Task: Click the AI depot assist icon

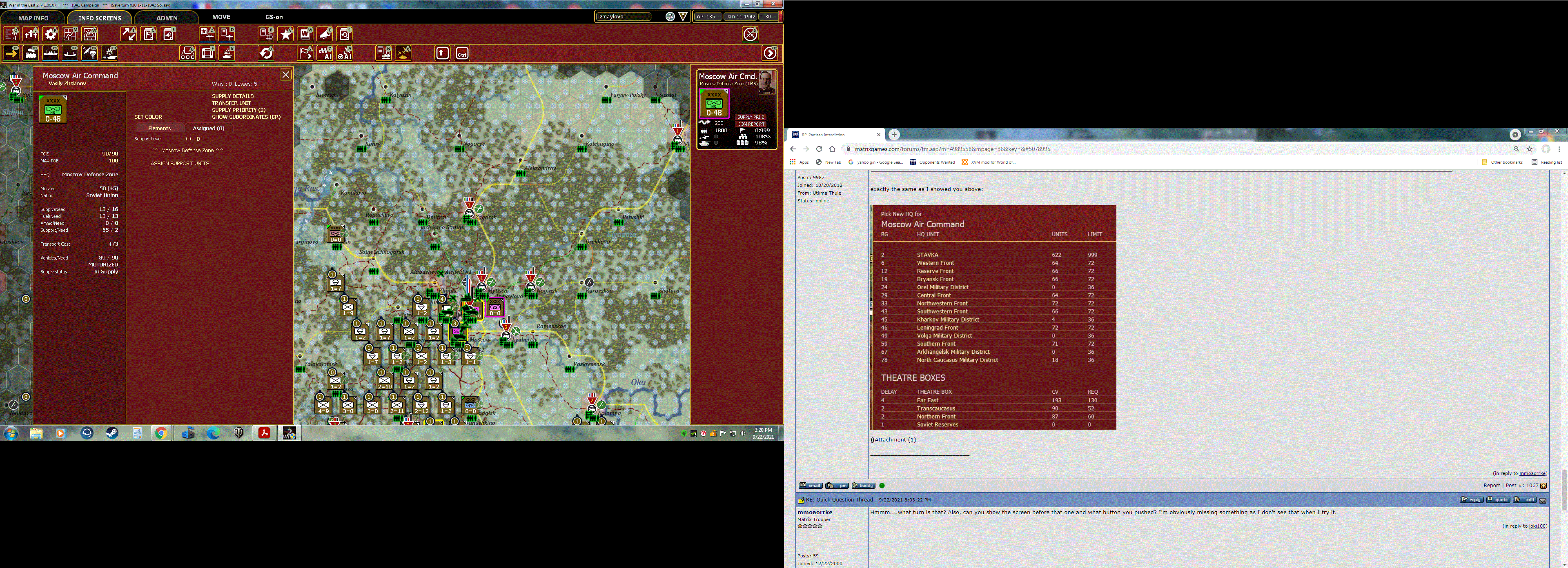Action: (325, 53)
